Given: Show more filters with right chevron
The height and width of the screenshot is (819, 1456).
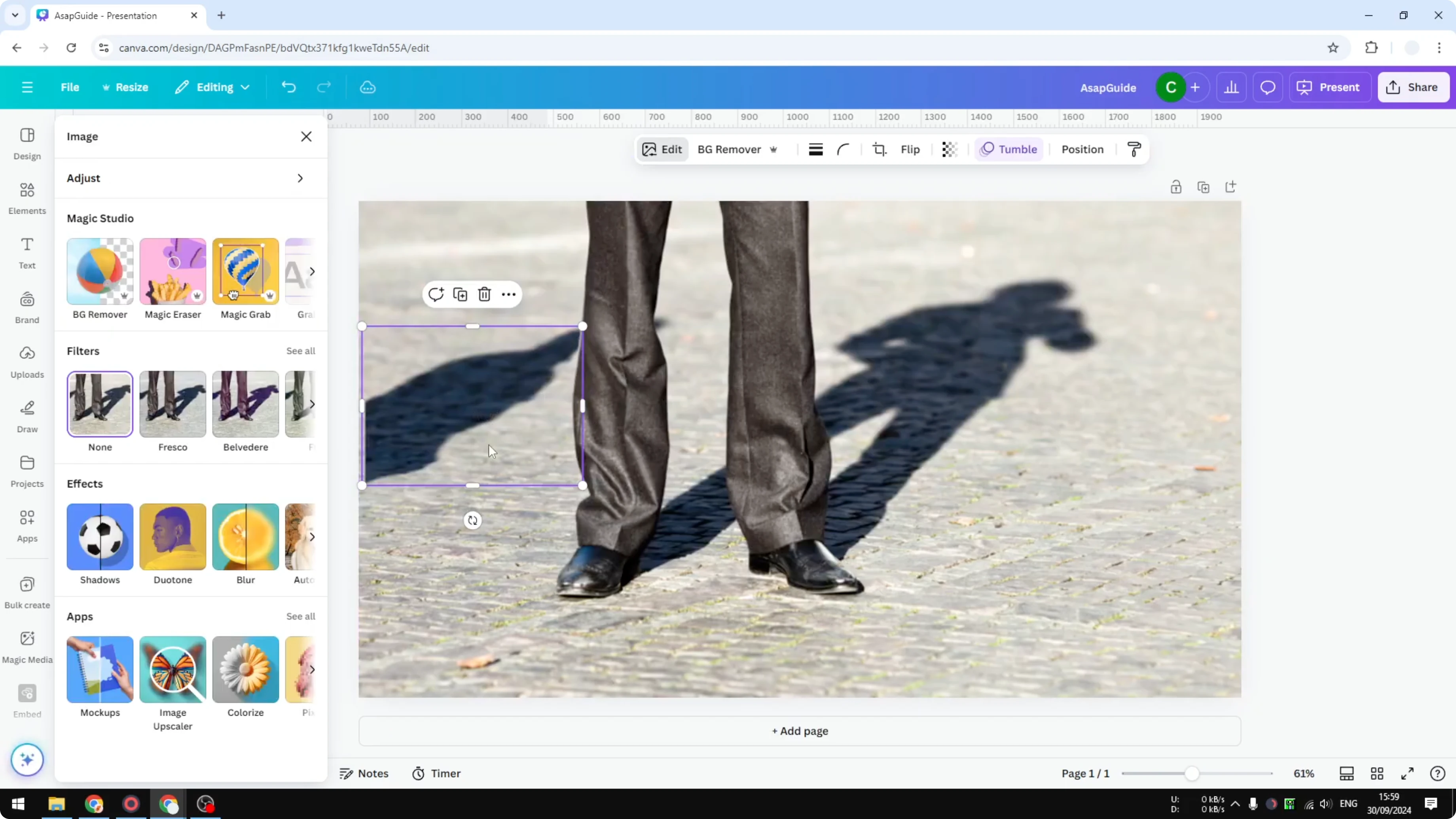Looking at the screenshot, I should tap(311, 404).
